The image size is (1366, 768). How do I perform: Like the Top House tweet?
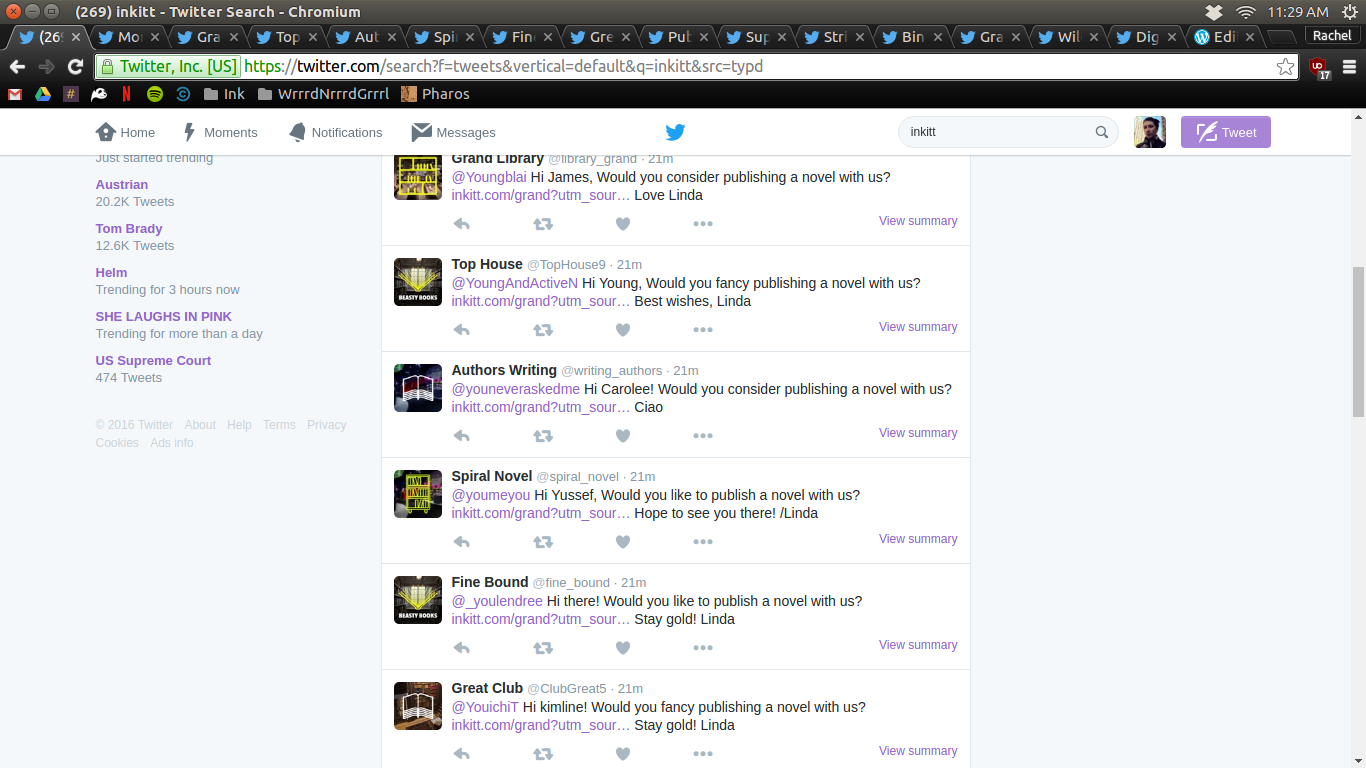pyautogui.click(x=622, y=330)
